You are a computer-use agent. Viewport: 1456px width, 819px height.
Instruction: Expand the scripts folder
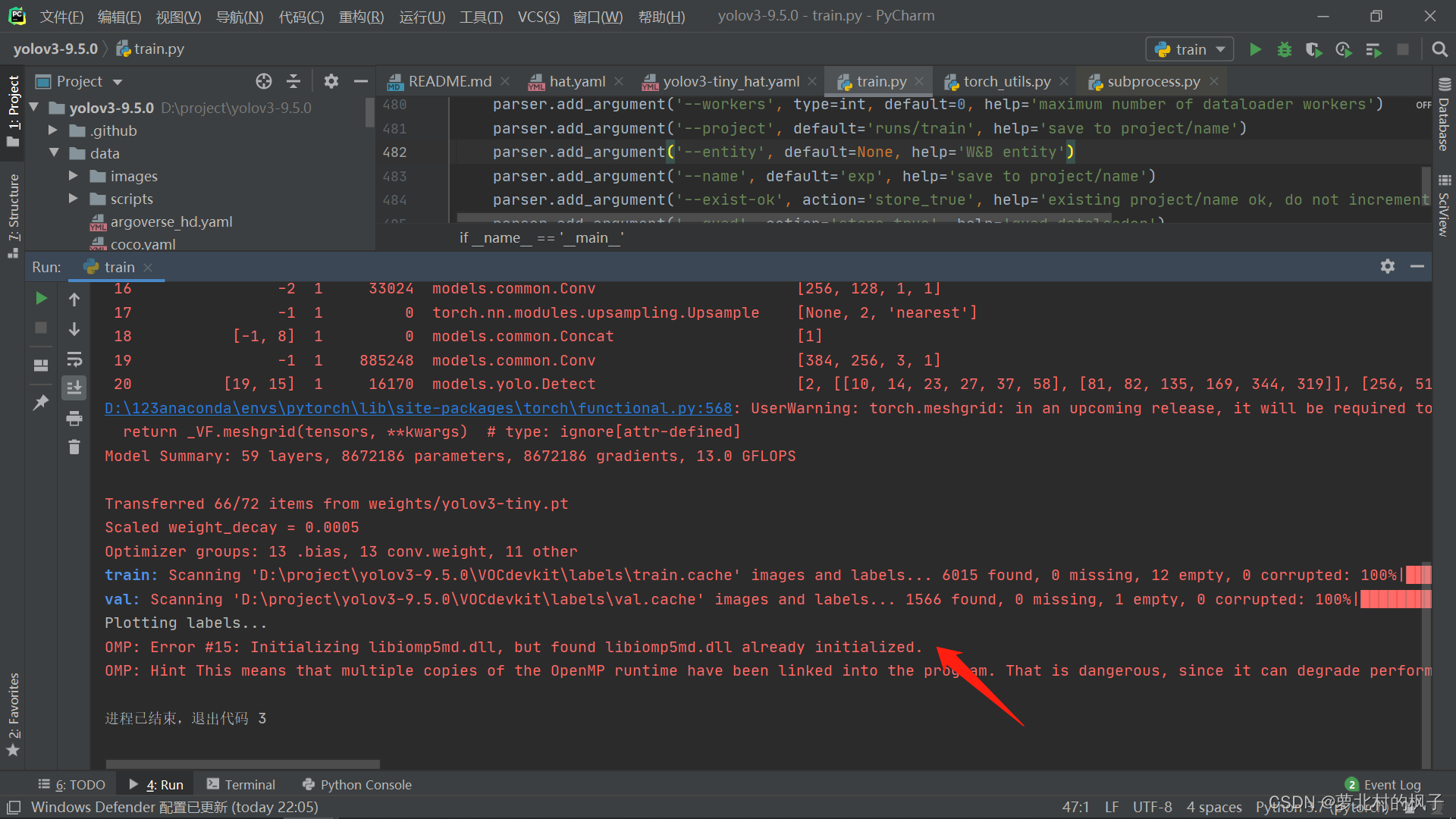(74, 199)
